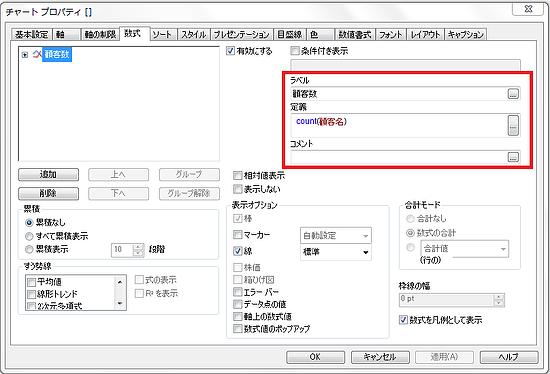Open the 標準 line style dropdown

click(336, 252)
